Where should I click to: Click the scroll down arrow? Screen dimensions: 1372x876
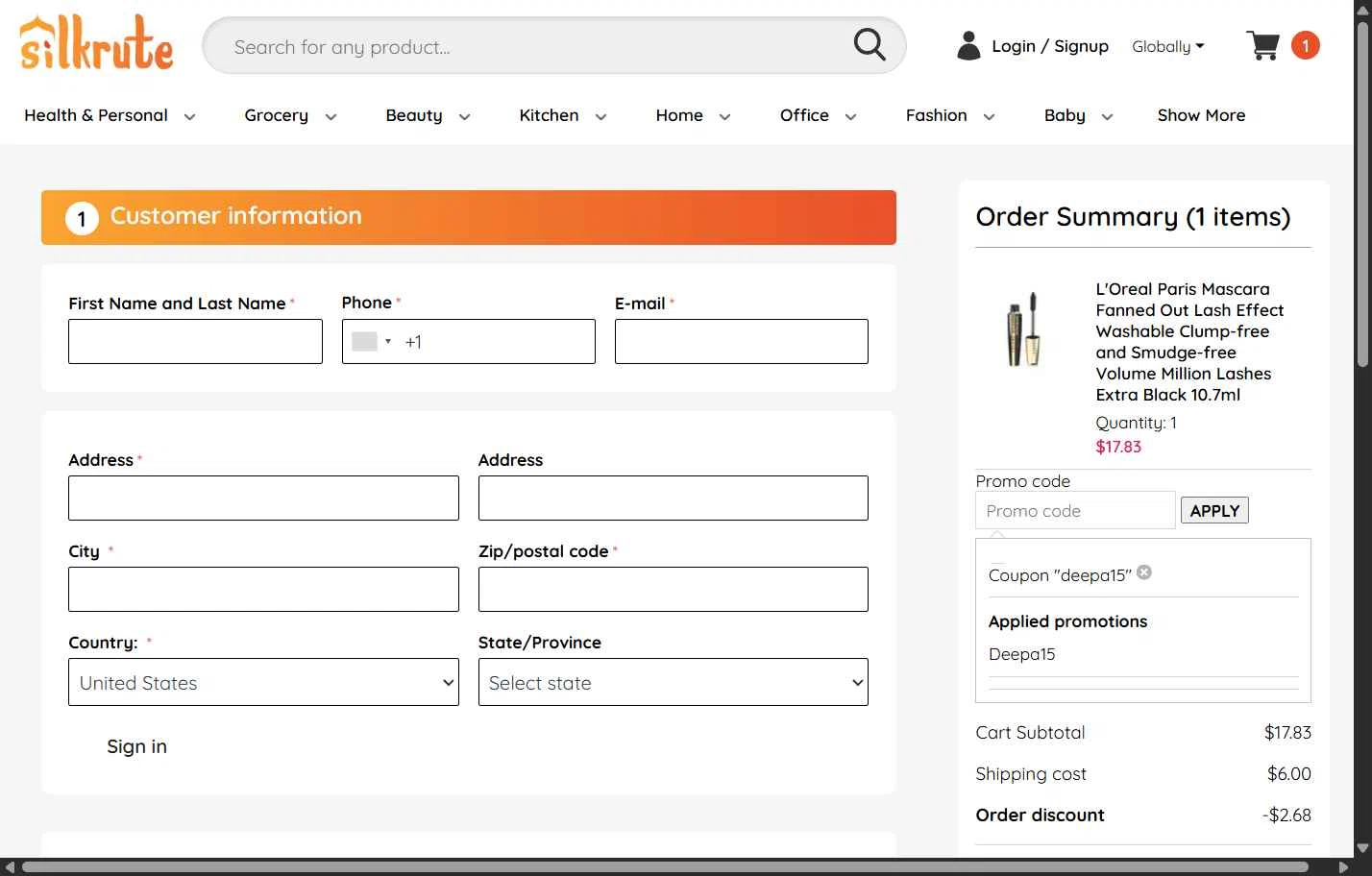tap(1361, 849)
